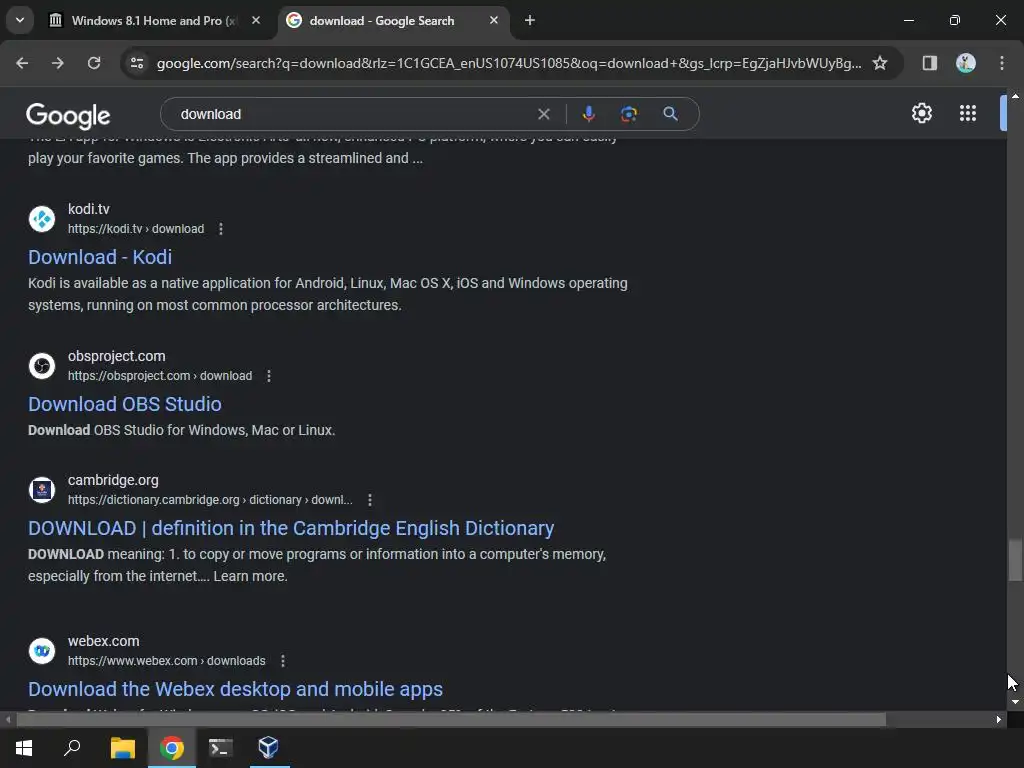This screenshot has width=1024, height=768.
Task: Go to Google homepage via logo
Action: pyautogui.click(x=68, y=116)
